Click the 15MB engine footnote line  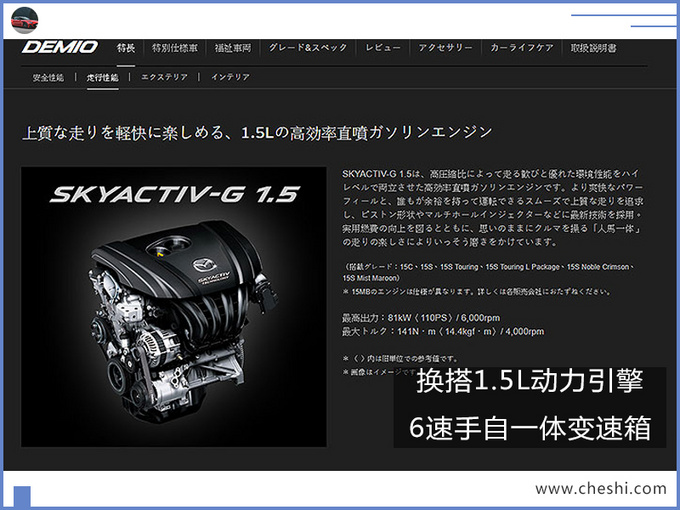point(476,292)
